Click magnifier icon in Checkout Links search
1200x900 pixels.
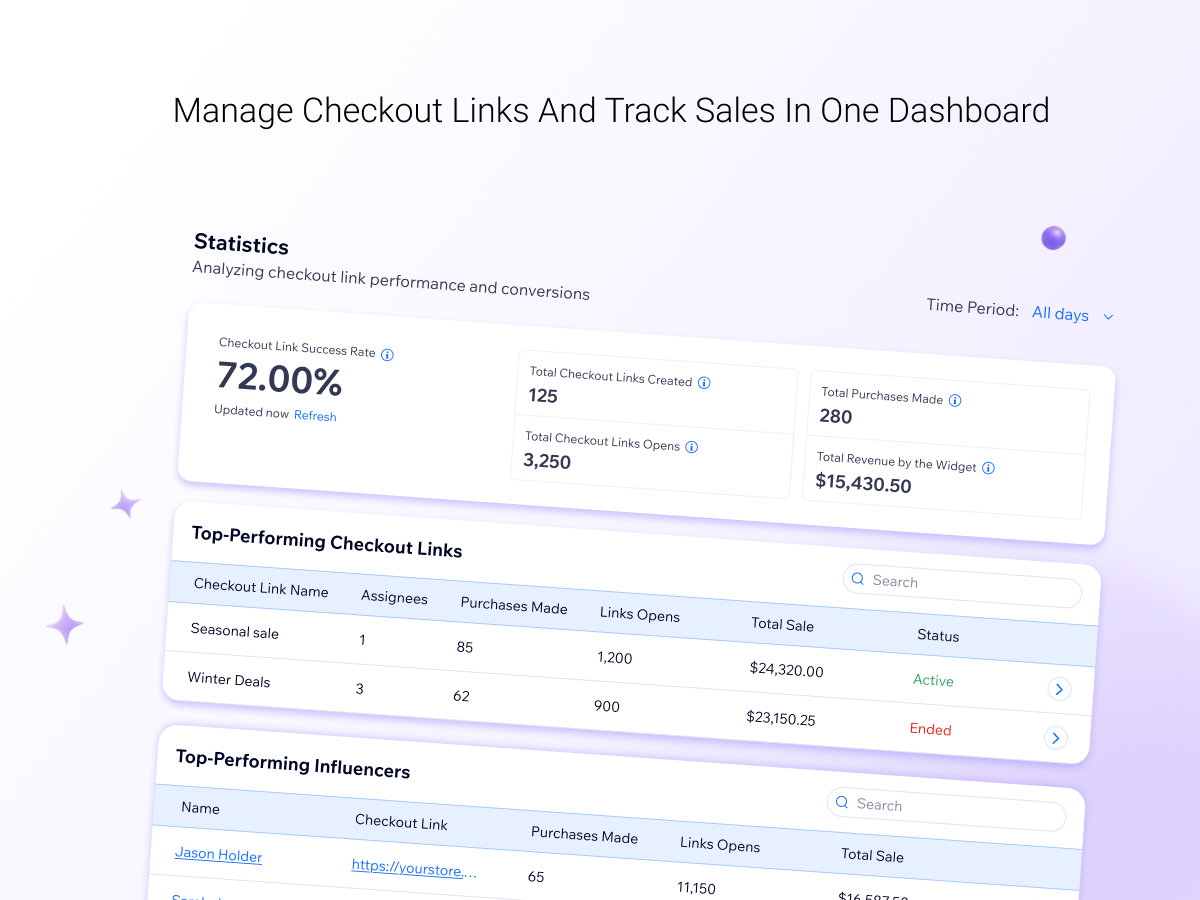858,579
